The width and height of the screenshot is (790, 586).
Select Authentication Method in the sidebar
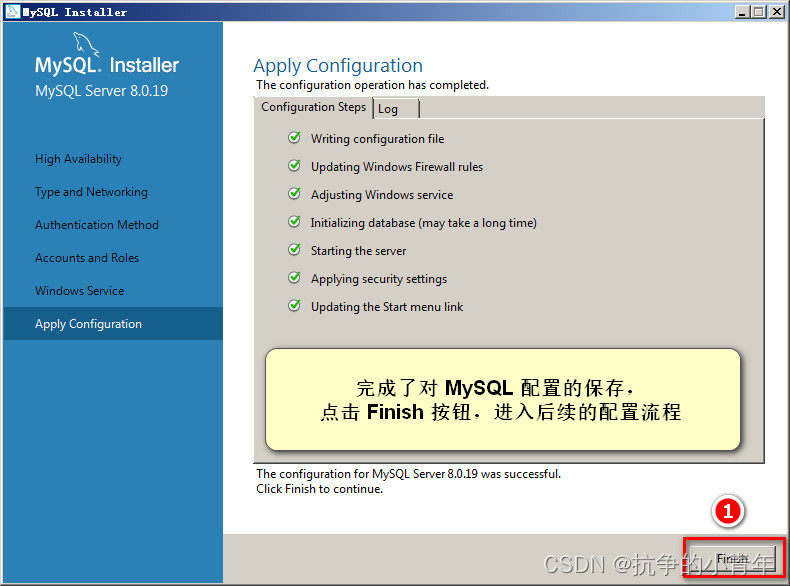click(x=97, y=225)
